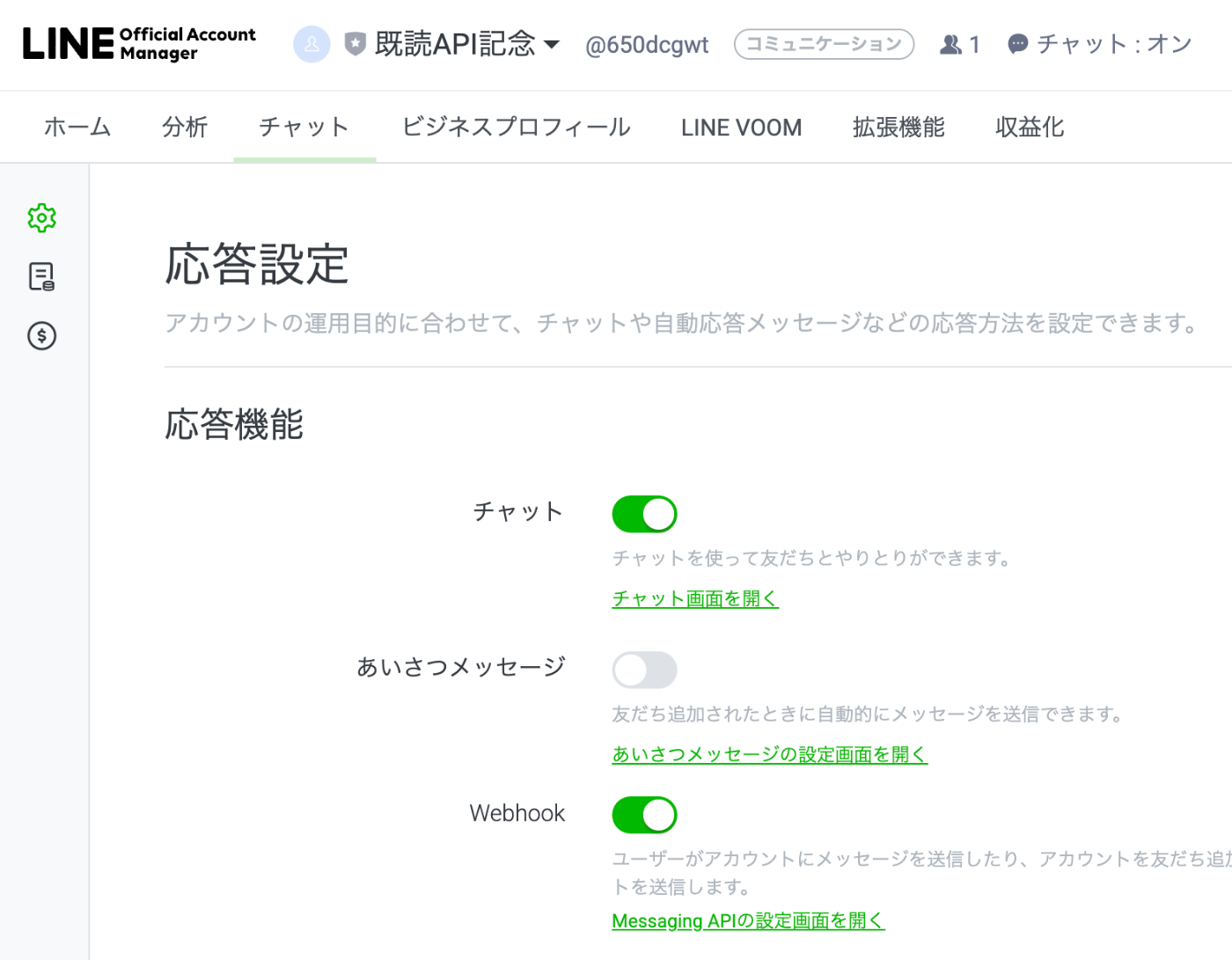Disable the チャット toggle
Image resolution: width=1232 pixels, height=960 pixels.
[644, 513]
